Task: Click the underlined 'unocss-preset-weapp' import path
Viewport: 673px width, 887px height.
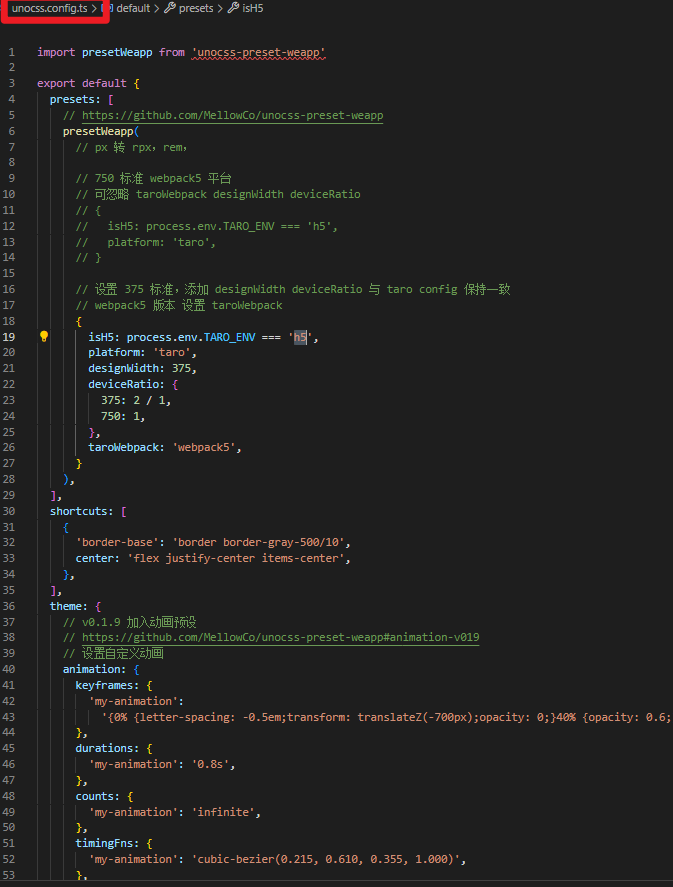Action: (260, 51)
